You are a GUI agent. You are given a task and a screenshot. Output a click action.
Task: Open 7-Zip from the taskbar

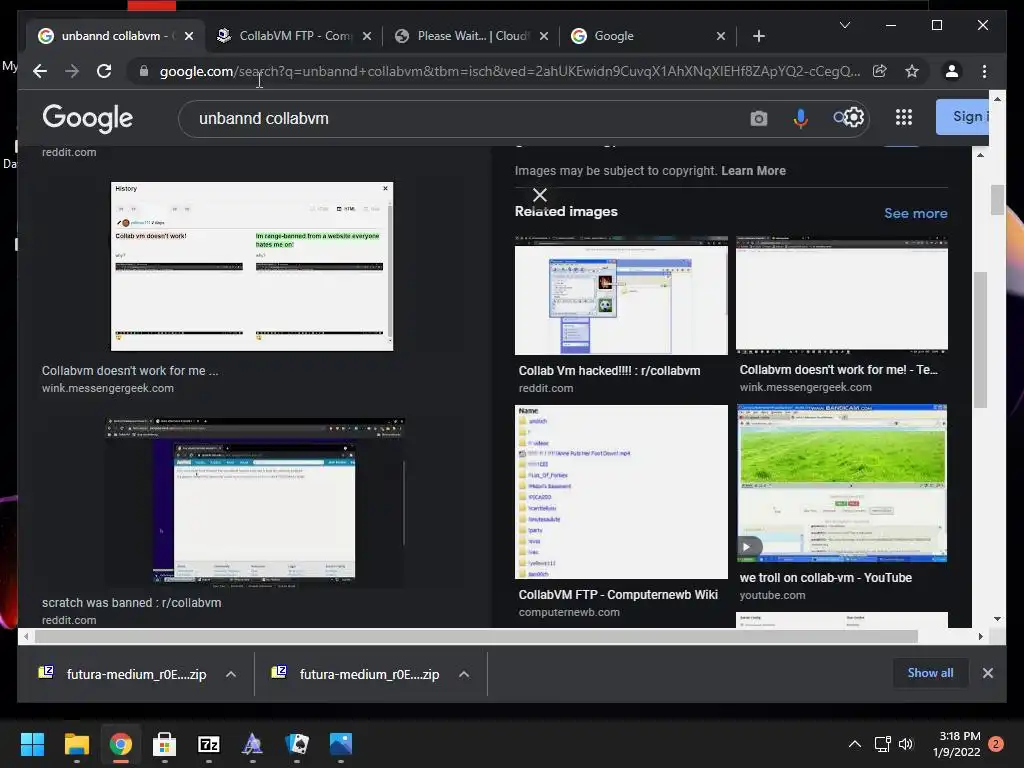(208, 744)
